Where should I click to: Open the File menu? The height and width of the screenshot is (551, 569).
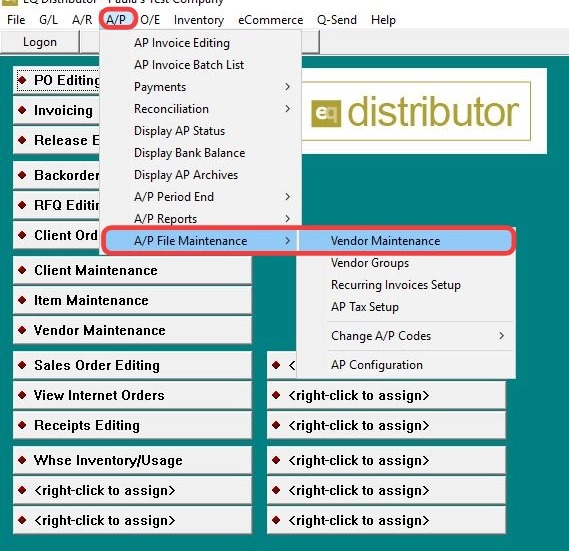point(16,20)
